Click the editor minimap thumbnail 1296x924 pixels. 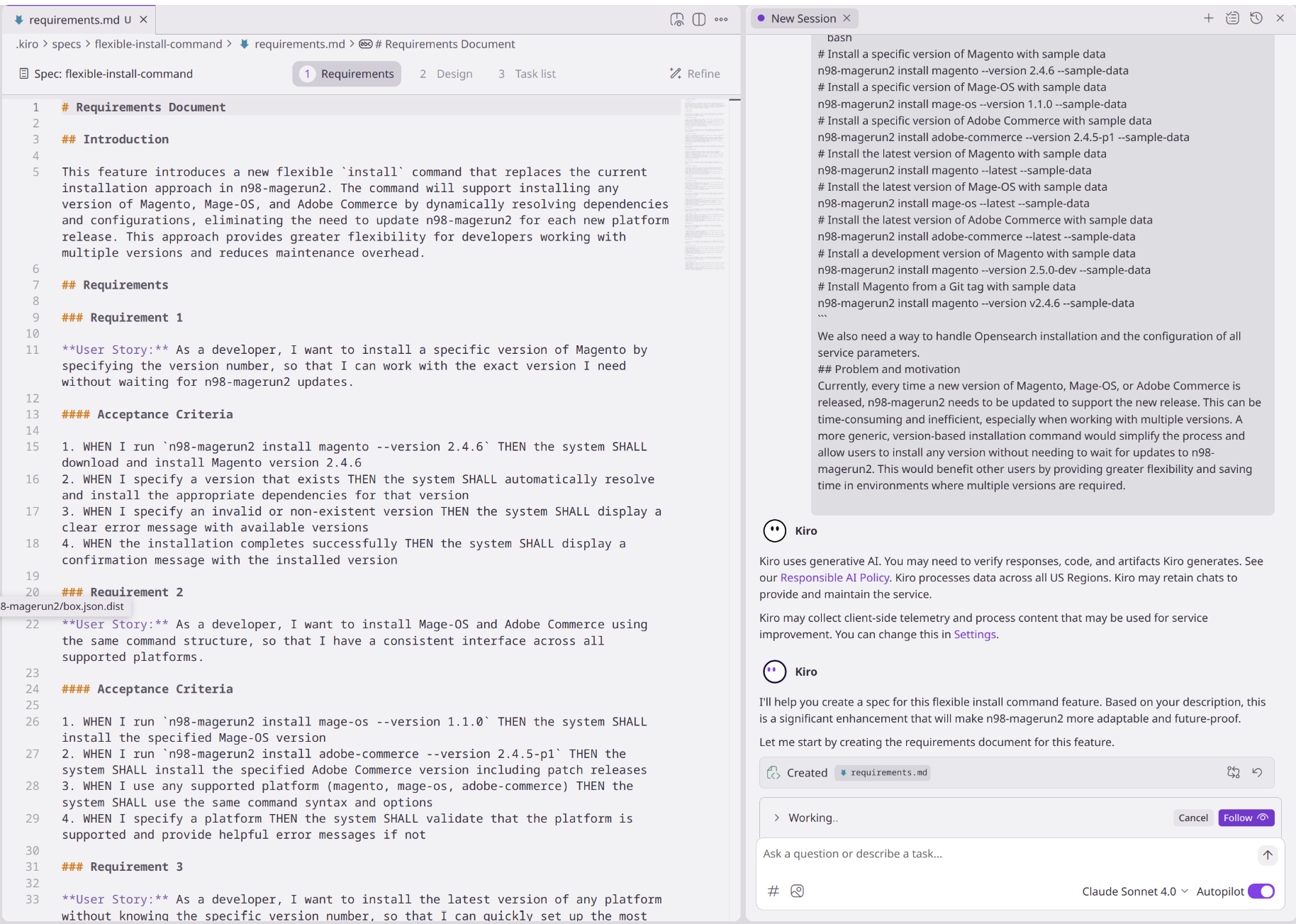(705, 185)
